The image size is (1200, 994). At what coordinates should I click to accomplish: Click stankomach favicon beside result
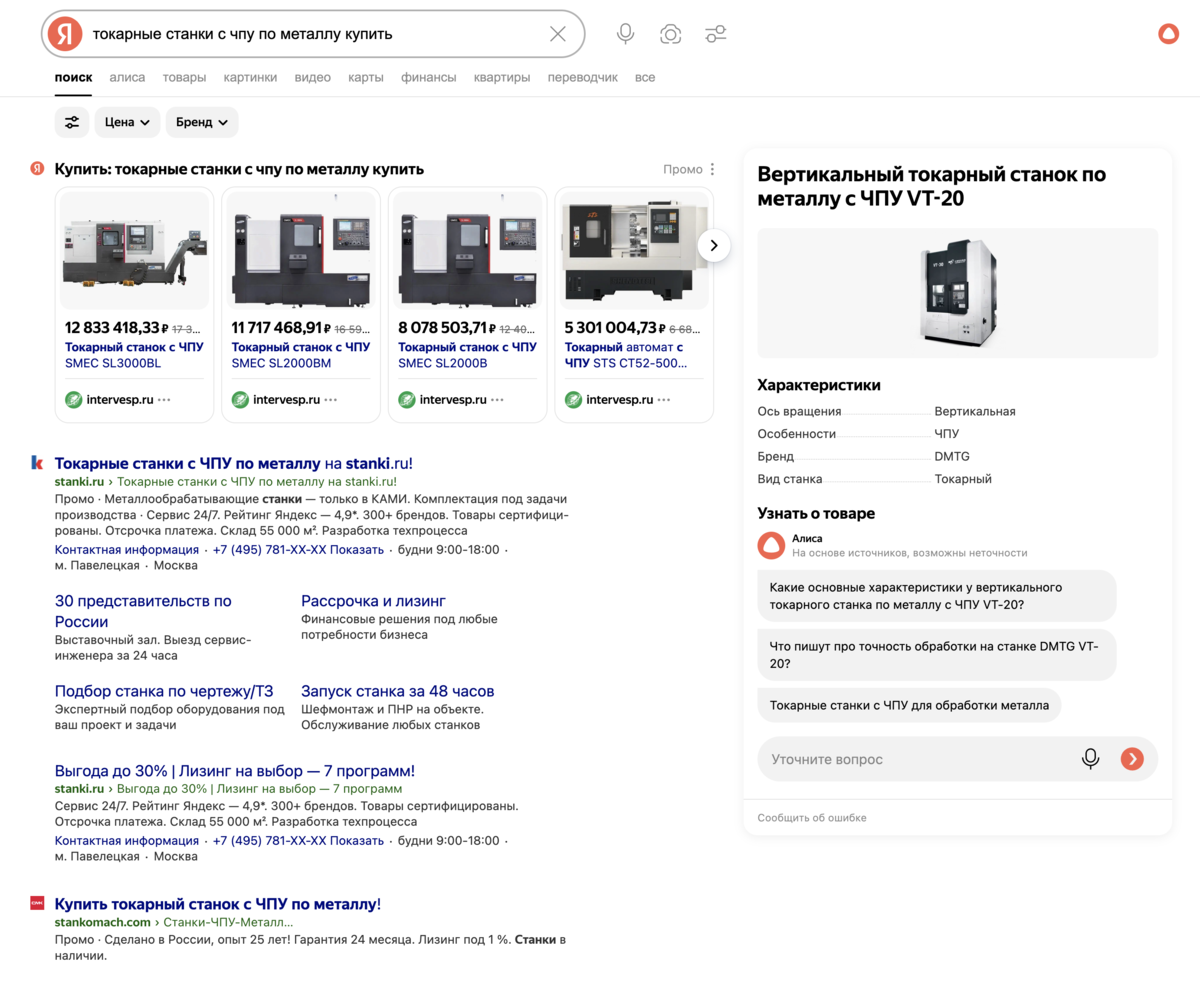[37, 904]
